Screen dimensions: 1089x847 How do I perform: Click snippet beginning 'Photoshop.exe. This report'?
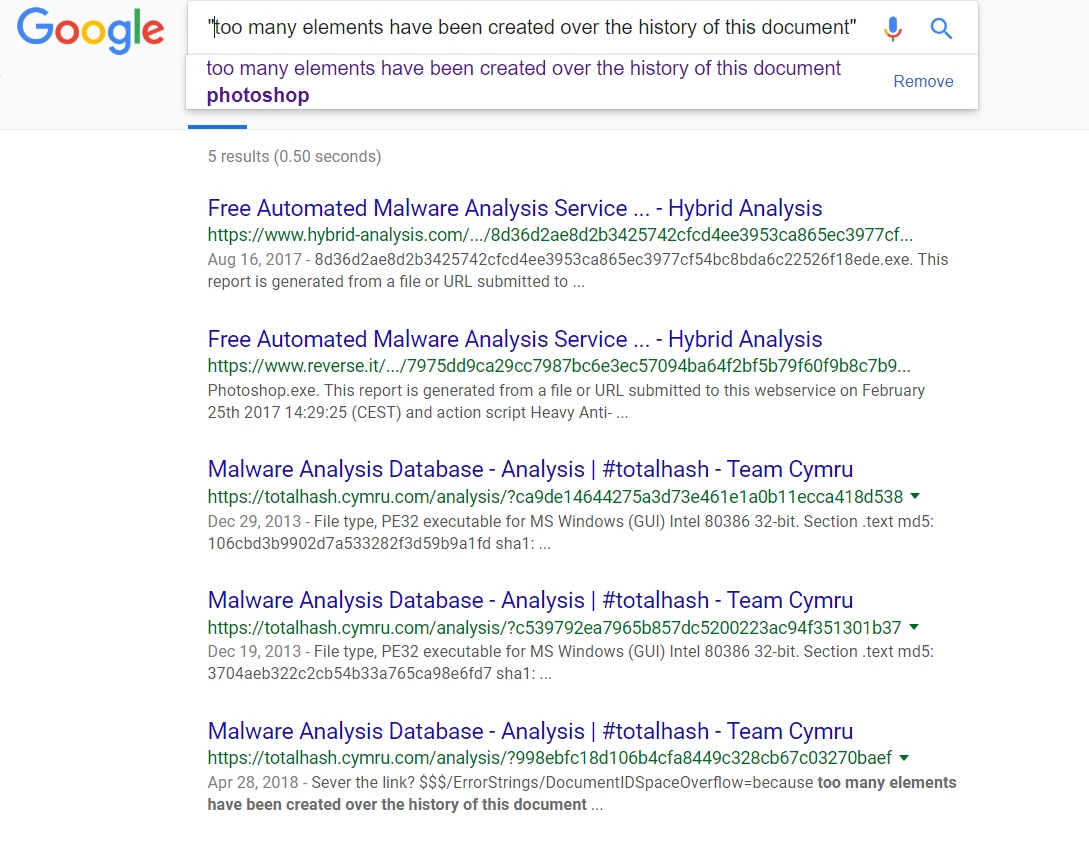566,401
